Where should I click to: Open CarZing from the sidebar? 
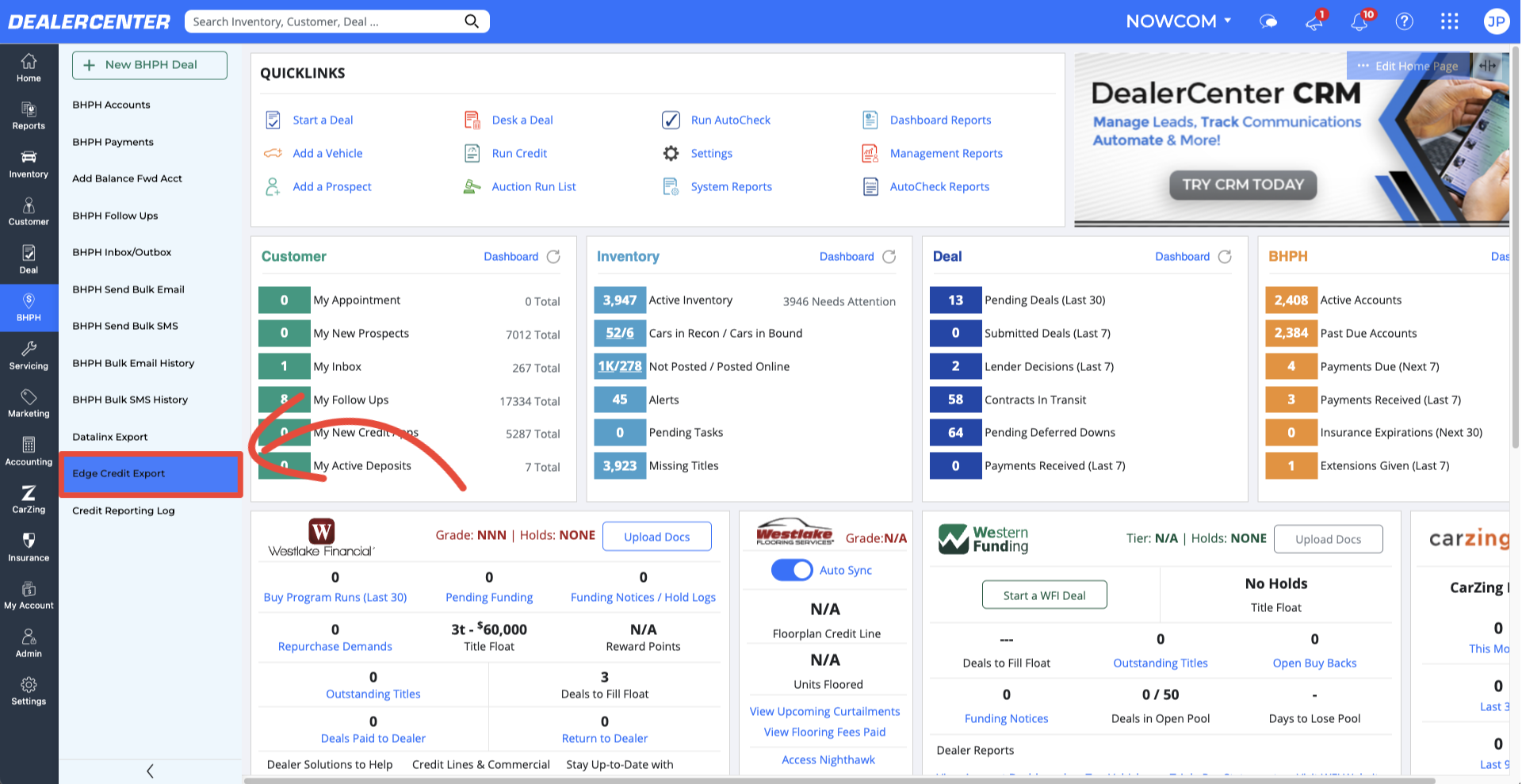pyautogui.click(x=29, y=499)
